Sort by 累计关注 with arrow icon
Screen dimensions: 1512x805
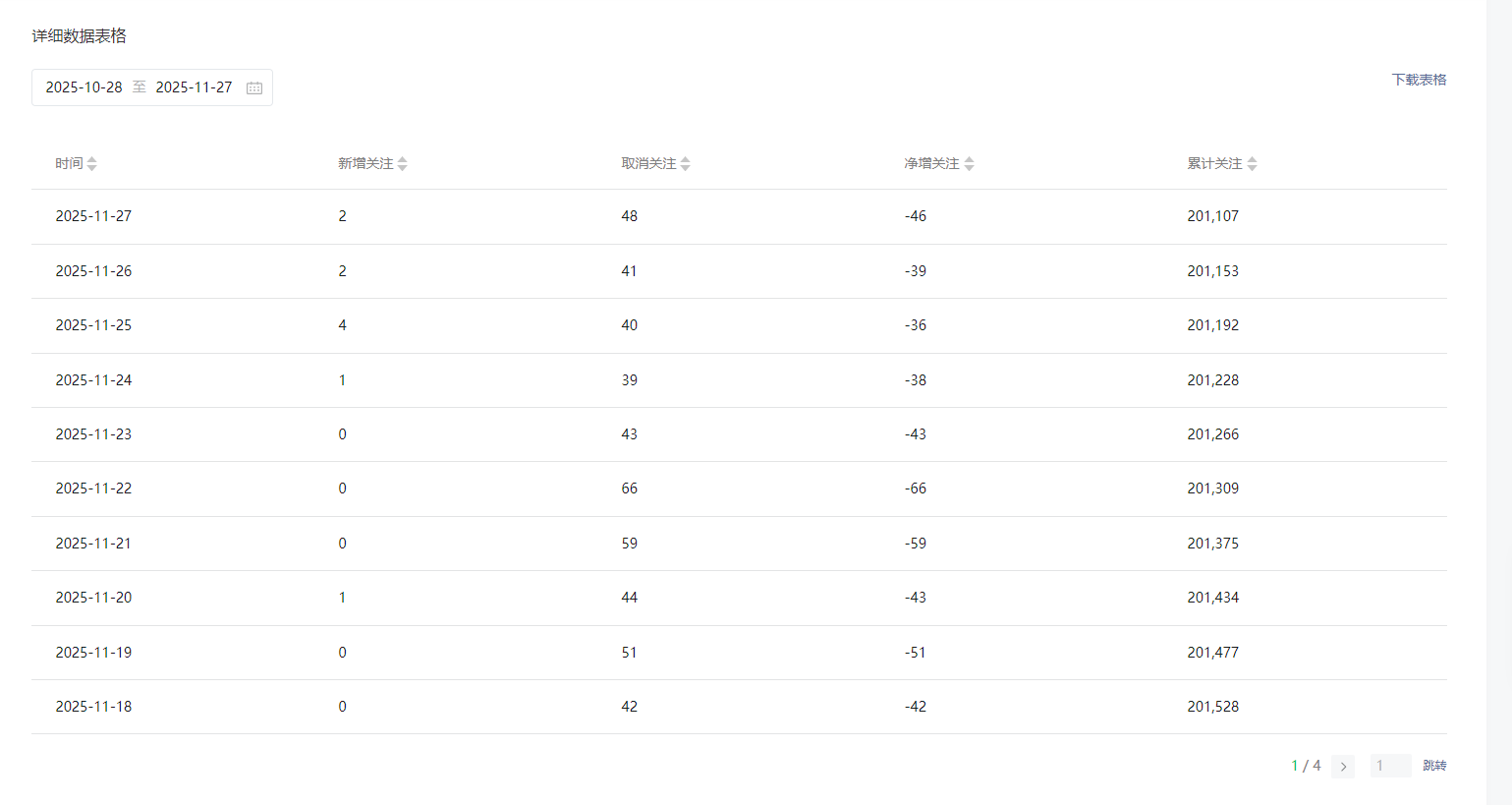click(x=1252, y=164)
